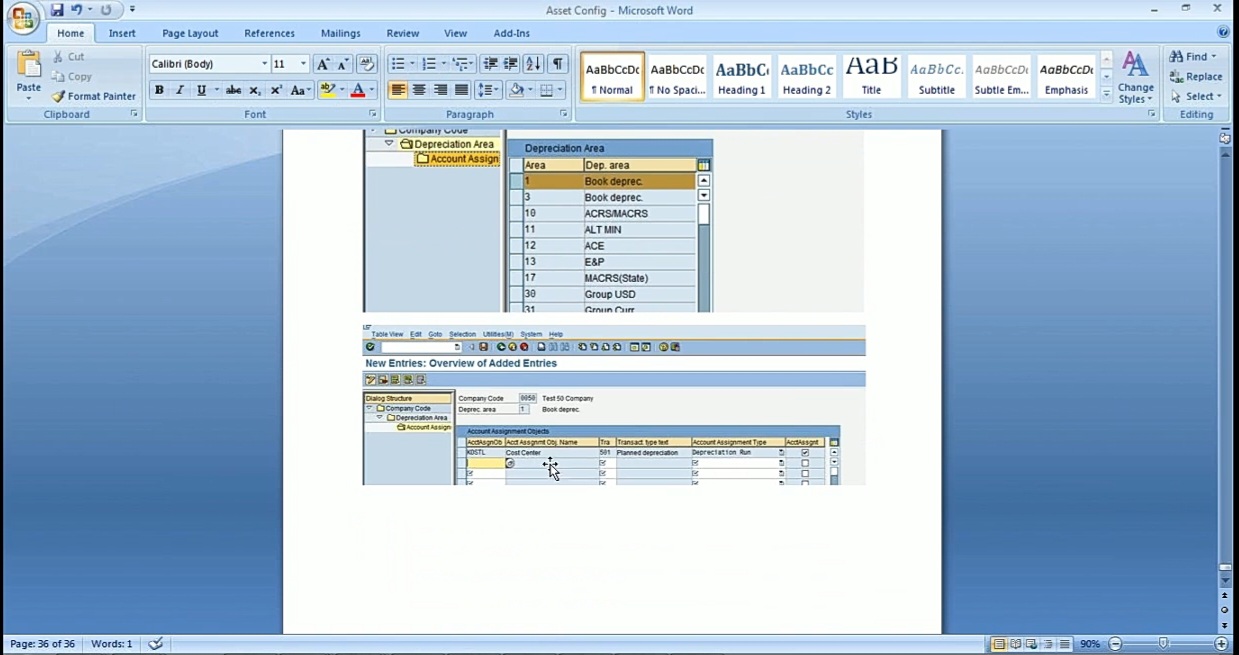Open the Review tab
Image resolution: width=1239 pixels, height=655 pixels.
click(403, 33)
